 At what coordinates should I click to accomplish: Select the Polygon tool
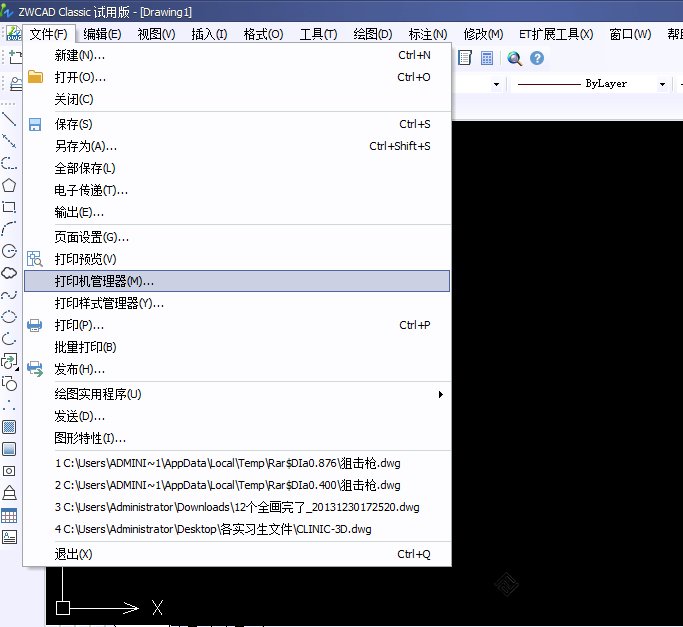pos(9,185)
